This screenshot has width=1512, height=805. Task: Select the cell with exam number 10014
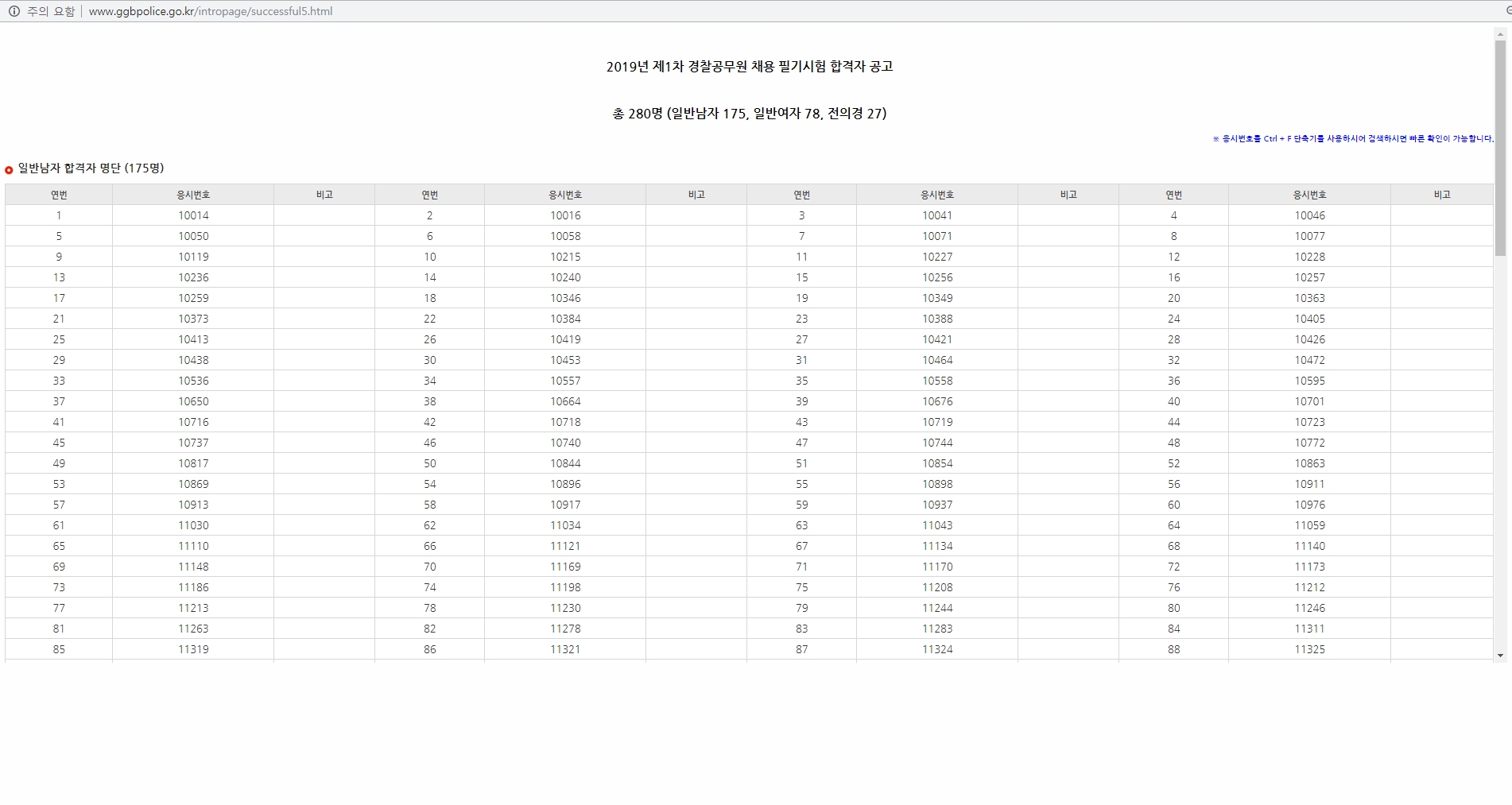(193, 215)
